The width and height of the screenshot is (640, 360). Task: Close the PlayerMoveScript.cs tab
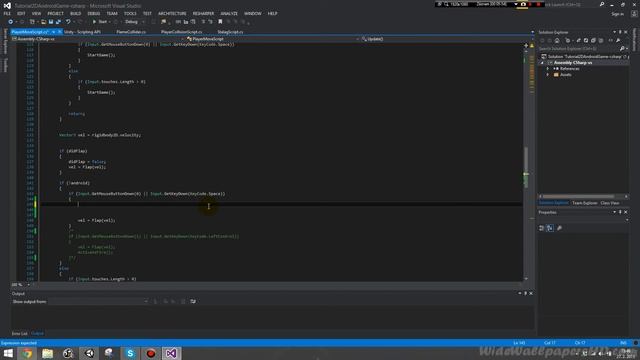coord(60,32)
